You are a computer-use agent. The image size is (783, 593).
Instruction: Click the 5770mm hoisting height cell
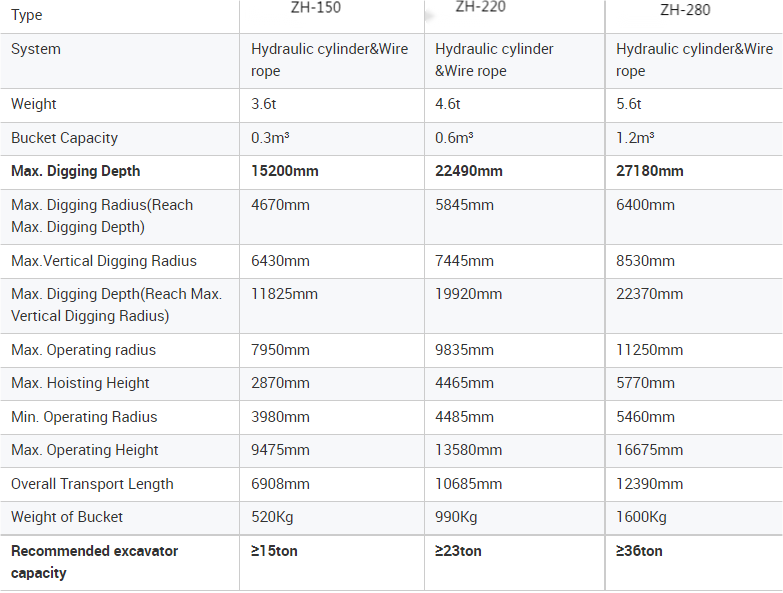645,383
